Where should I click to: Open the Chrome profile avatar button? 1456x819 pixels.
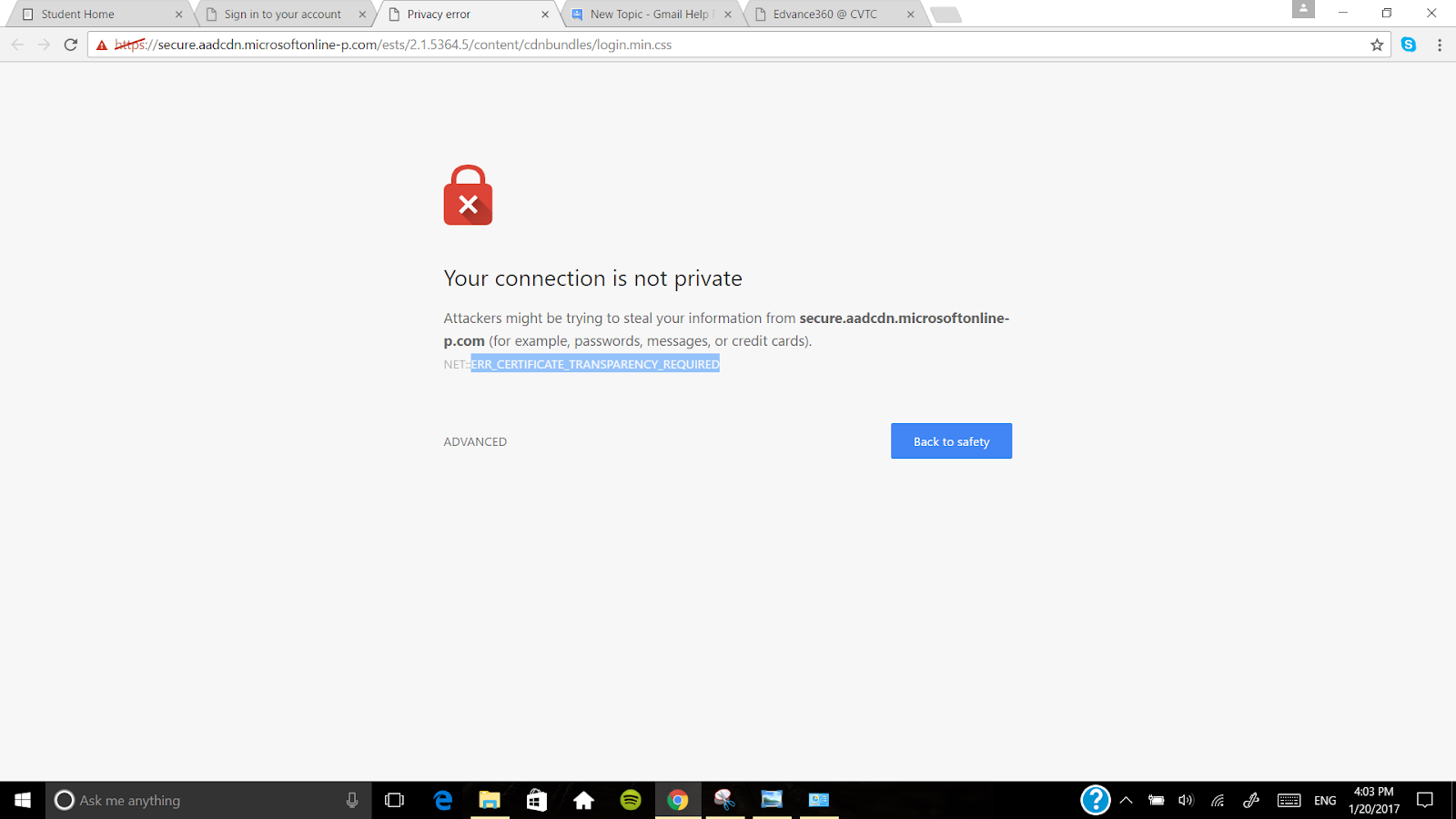(1303, 9)
